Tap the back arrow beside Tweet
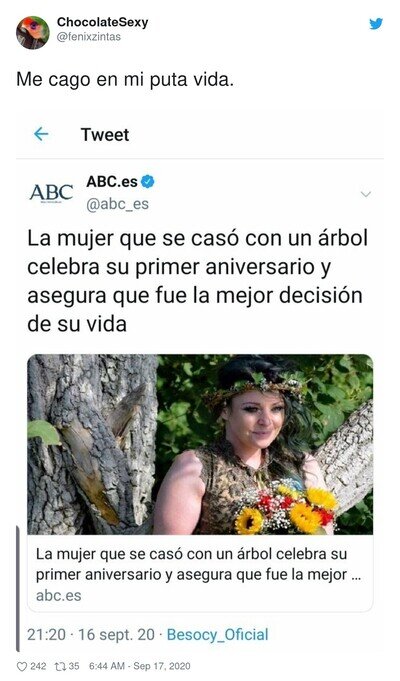Viewport: 400px width, 681px height. 41,134
